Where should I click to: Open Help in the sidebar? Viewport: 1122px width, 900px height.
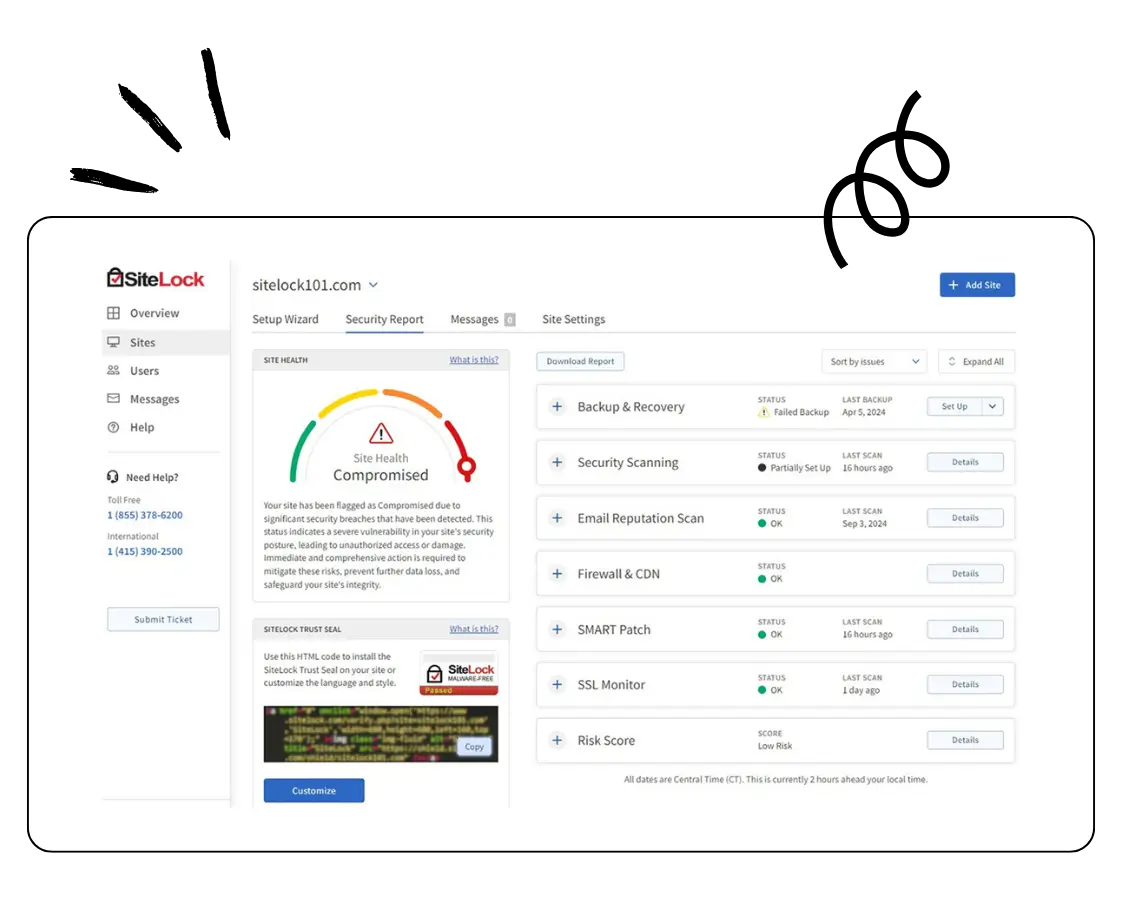142,427
